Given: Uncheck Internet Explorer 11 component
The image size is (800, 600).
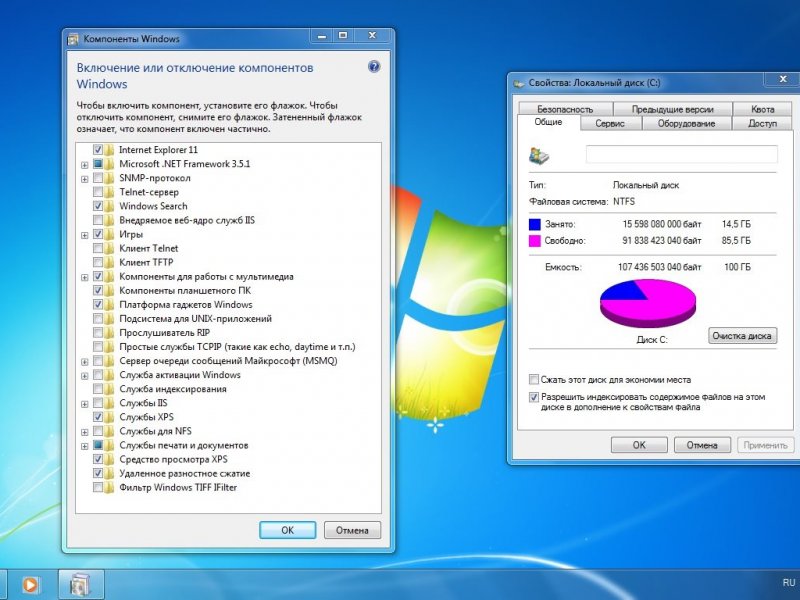Looking at the screenshot, I should (x=98, y=150).
